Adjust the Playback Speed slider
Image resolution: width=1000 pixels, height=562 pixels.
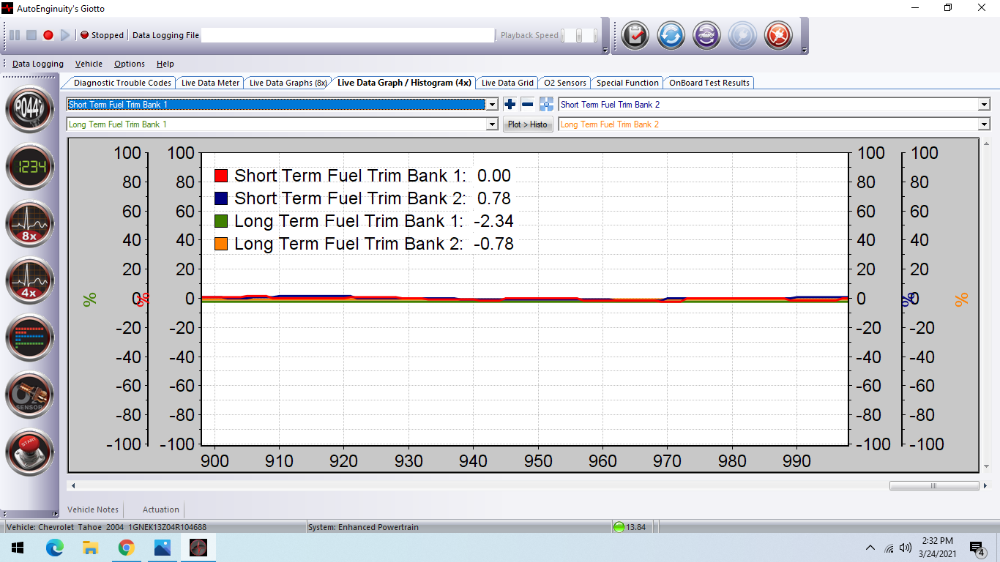[x=579, y=35]
